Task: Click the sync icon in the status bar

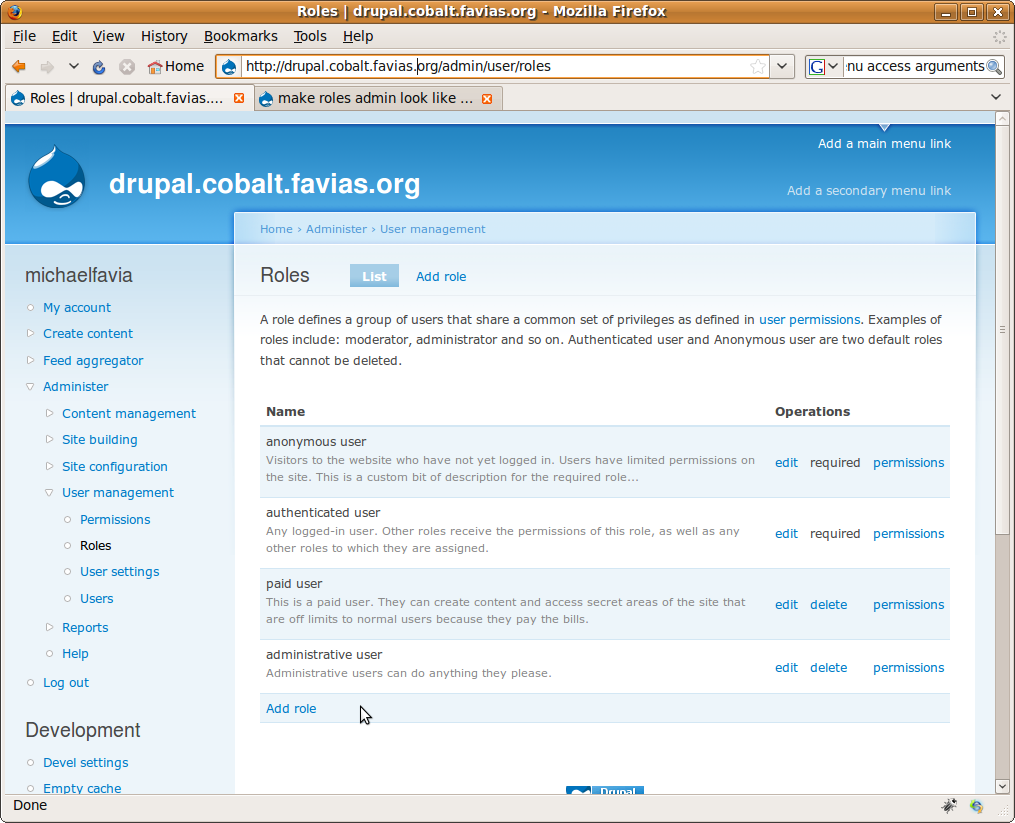Action: pos(976,806)
